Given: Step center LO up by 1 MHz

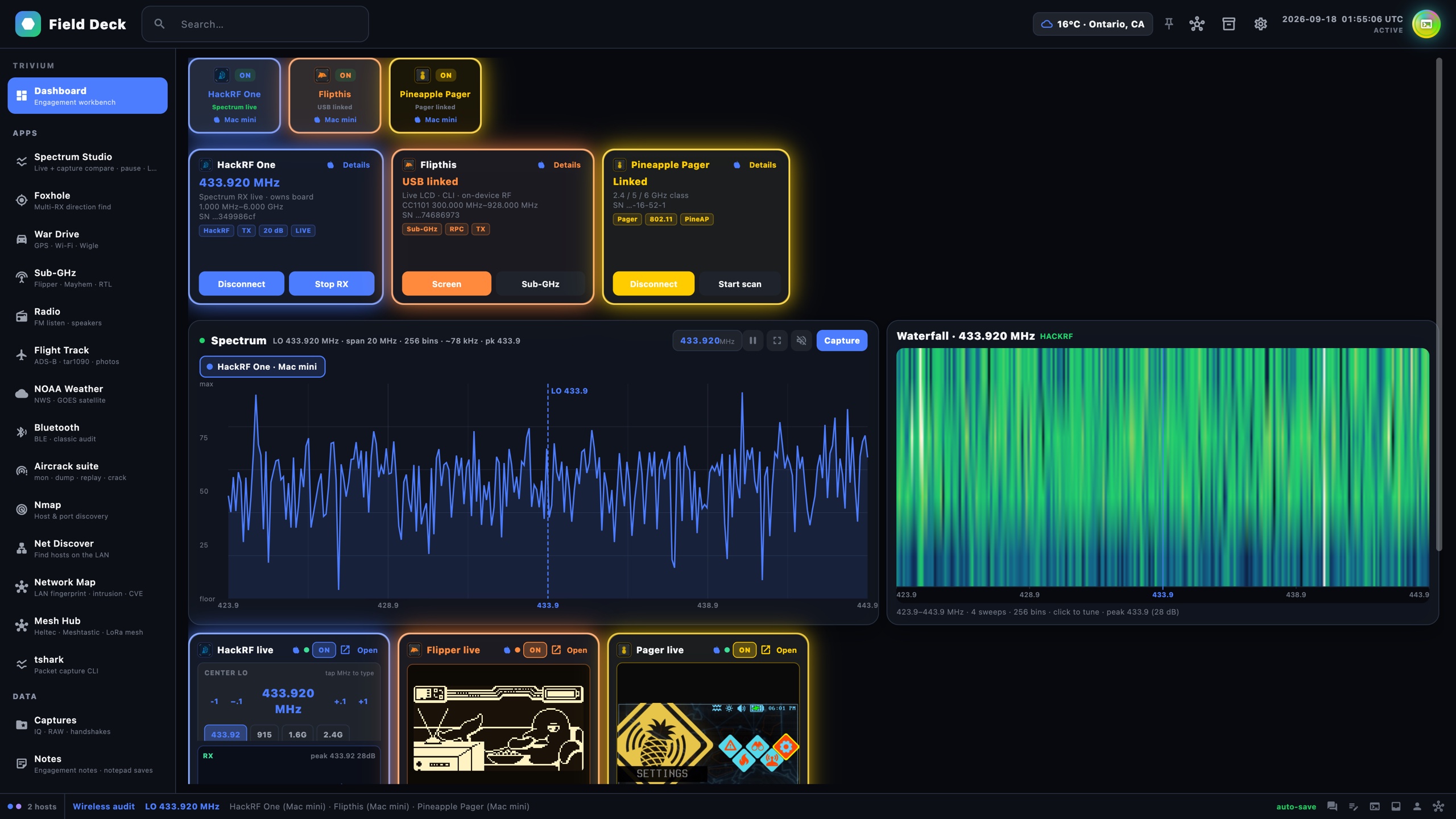Looking at the screenshot, I should pos(363,701).
